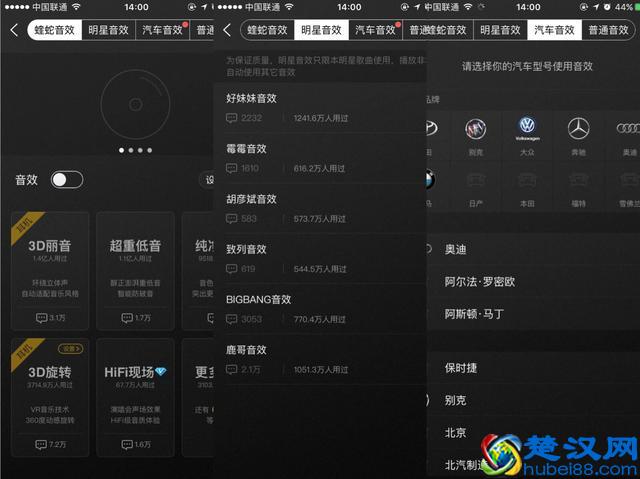Select the 3D旋转 effect card
The height and width of the screenshot is (479, 640).
pos(50,397)
